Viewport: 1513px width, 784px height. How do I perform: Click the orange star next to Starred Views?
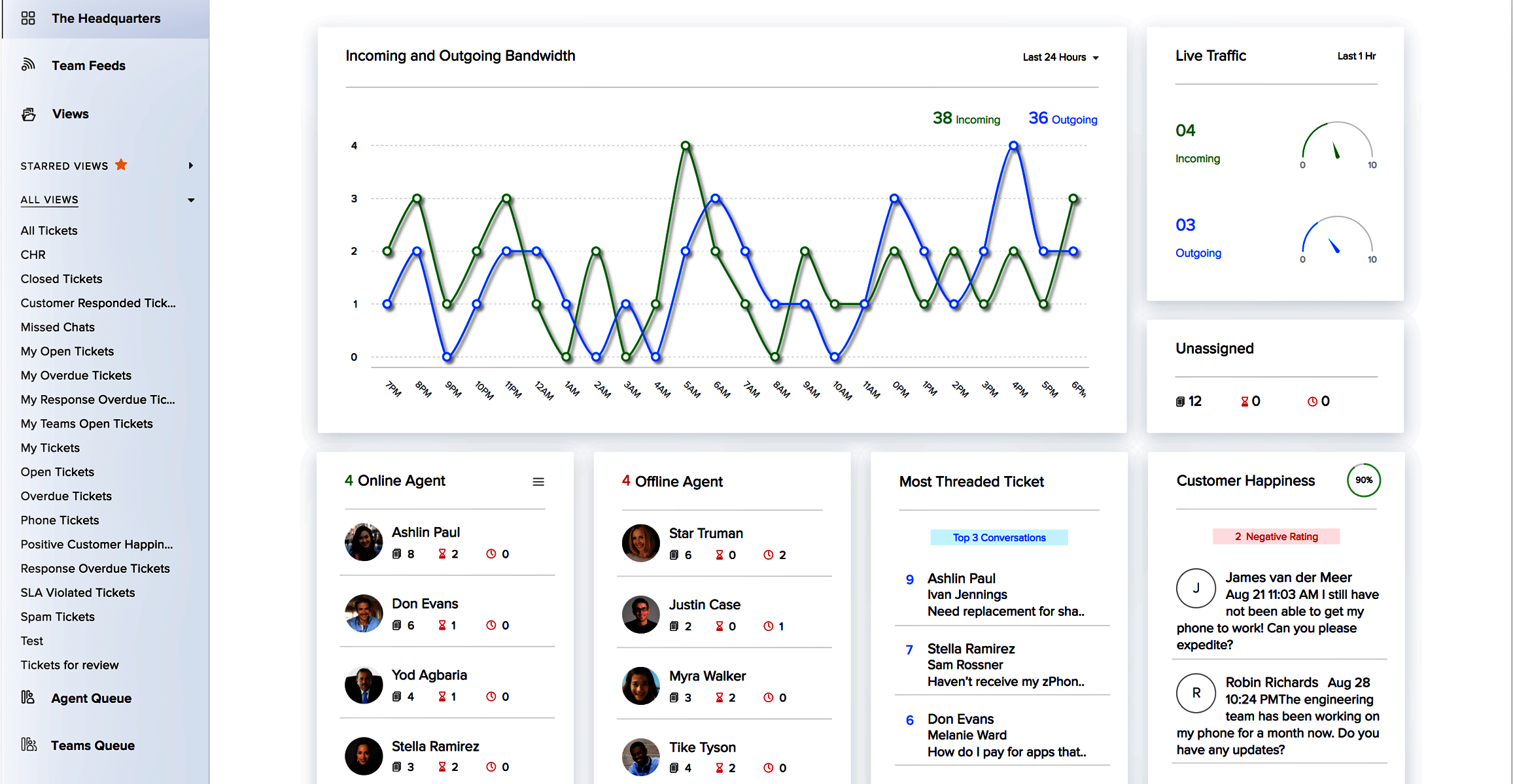pyautogui.click(x=121, y=165)
